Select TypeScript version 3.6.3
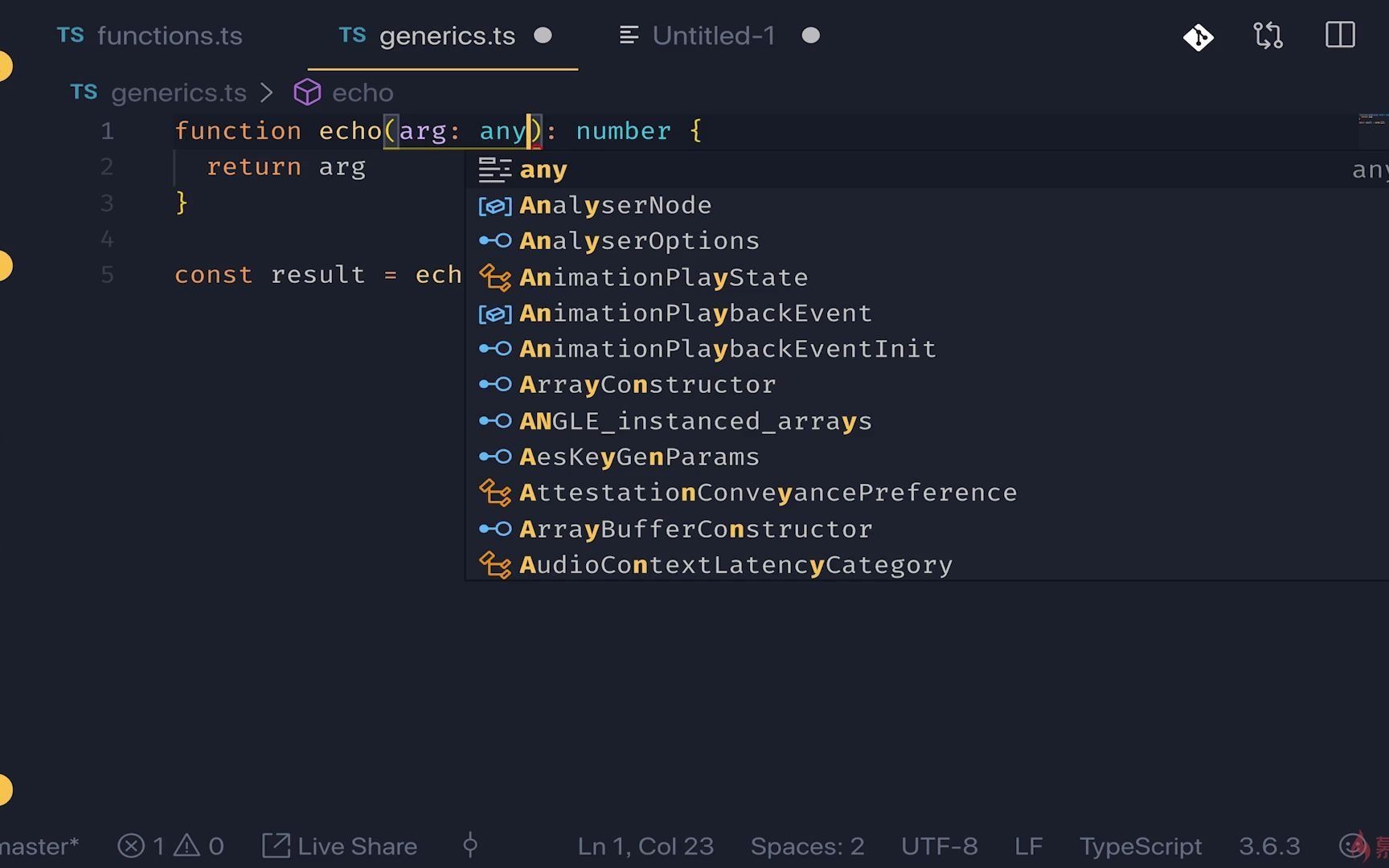This screenshot has height=868, width=1389. pyautogui.click(x=1269, y=846)
